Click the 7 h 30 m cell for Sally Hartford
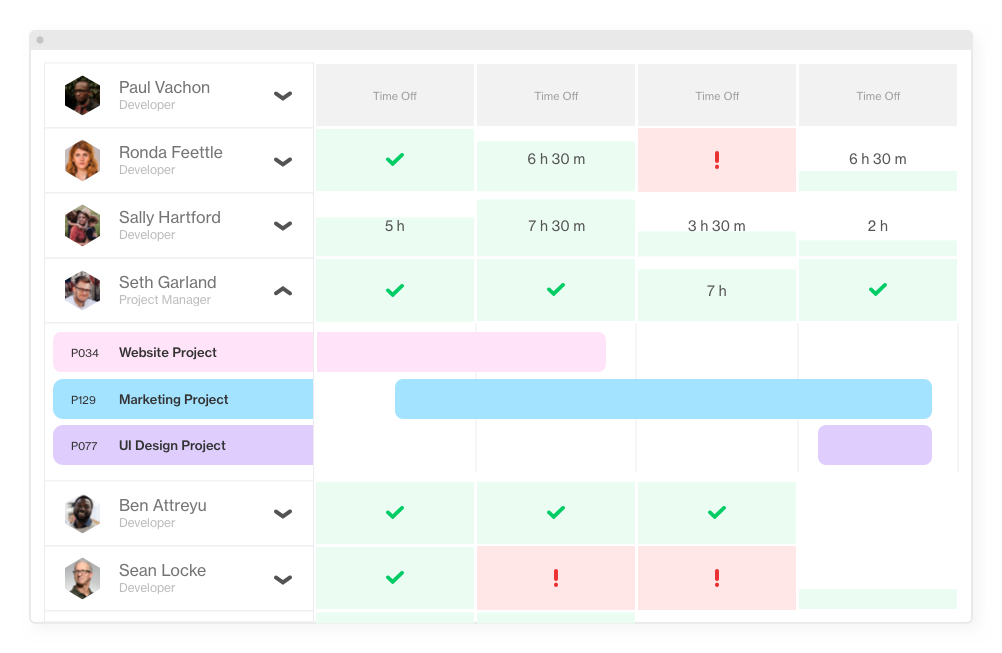This screenshot has width=1002, height=653. pos(555,225)
